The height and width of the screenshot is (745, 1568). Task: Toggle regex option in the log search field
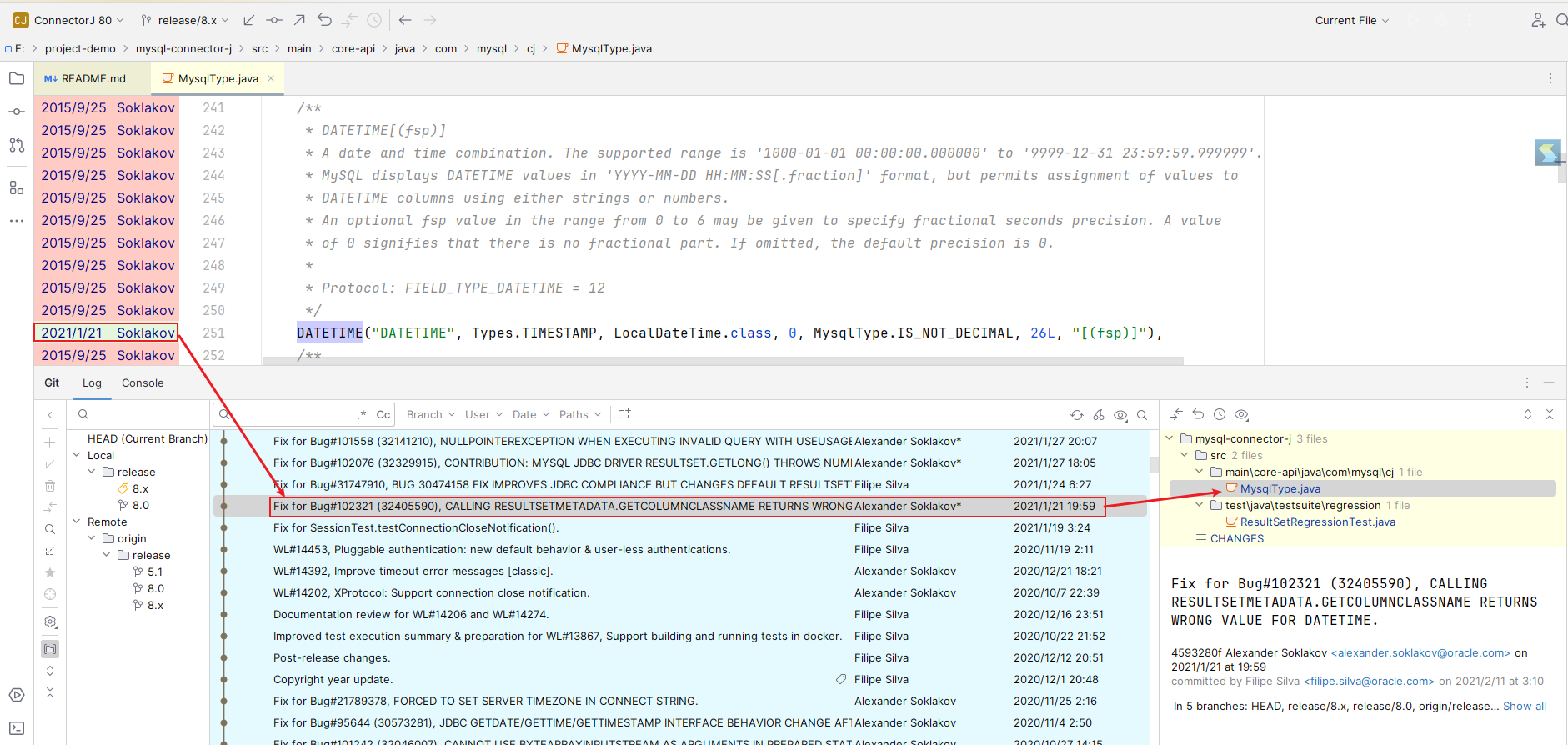coord(362,414)
